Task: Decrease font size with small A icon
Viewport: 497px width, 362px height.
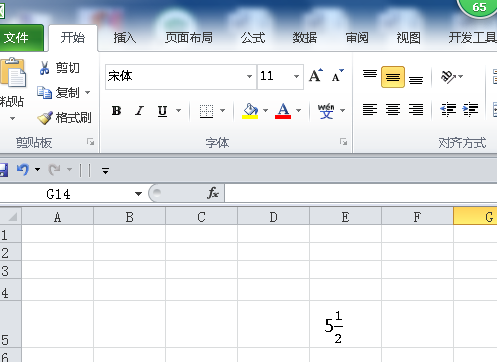Action: point(337,76)
